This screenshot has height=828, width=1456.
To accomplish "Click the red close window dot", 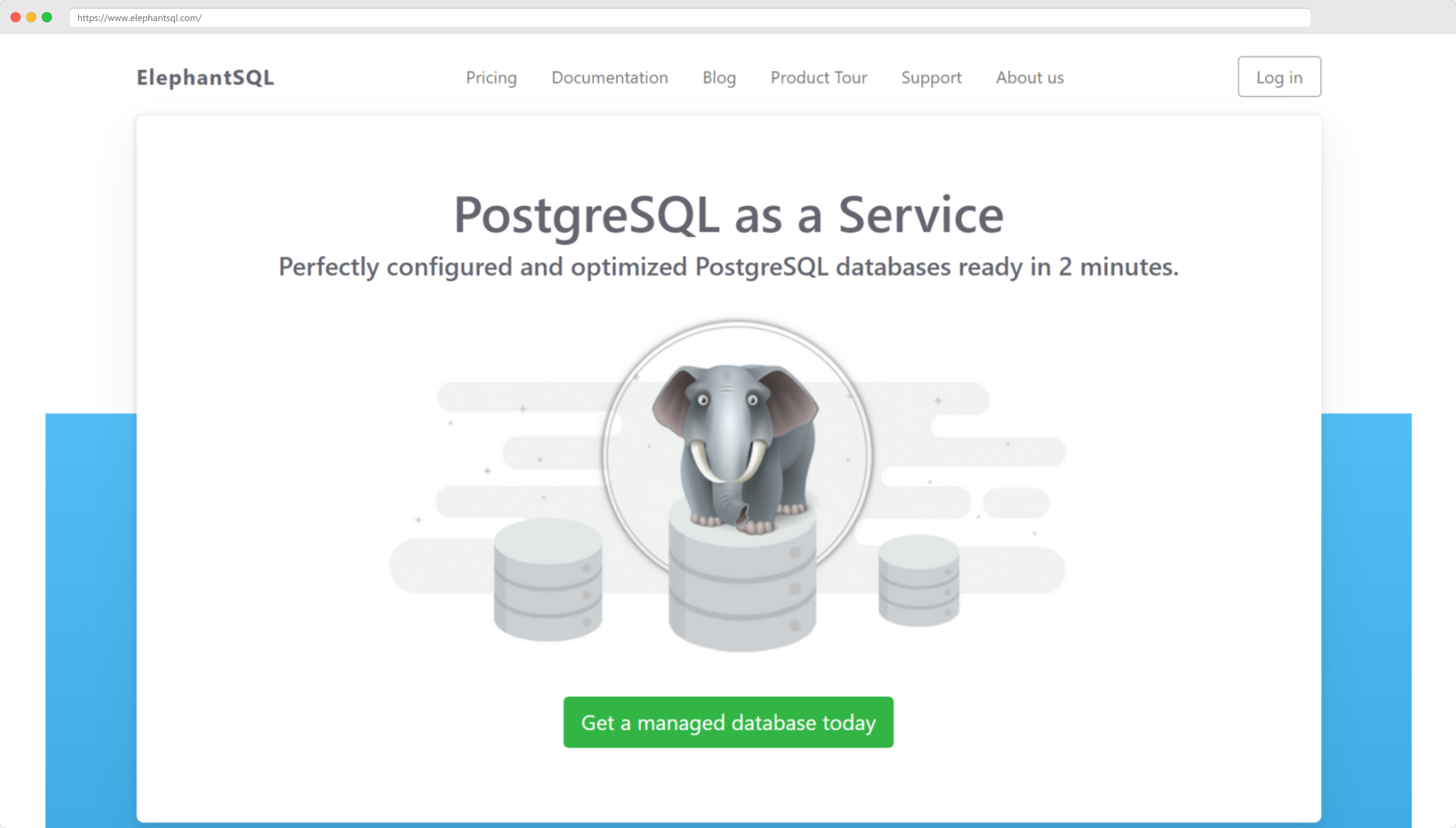I will coord(16,17).
